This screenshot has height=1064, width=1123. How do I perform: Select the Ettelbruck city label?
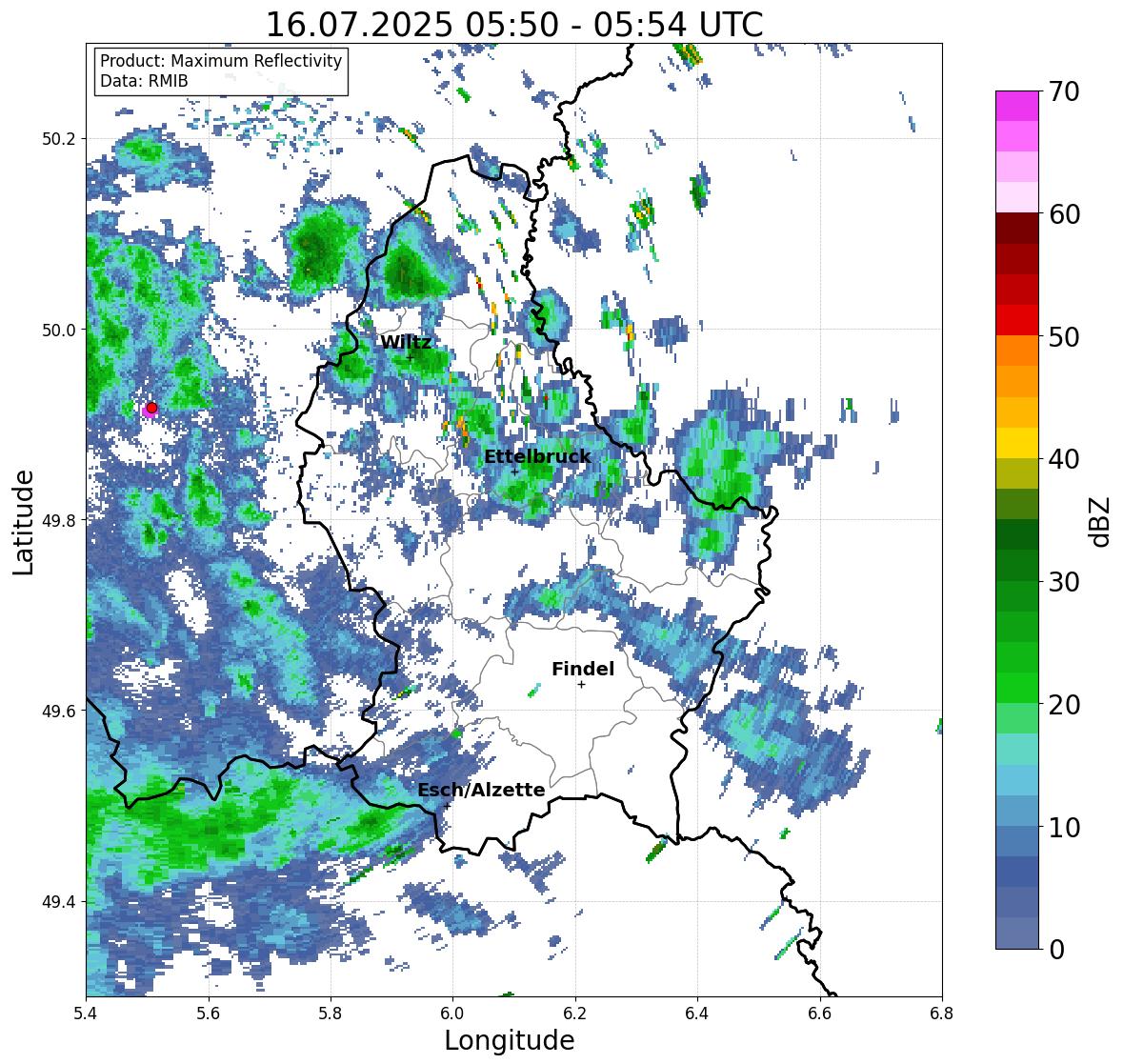tap(537, 456)
